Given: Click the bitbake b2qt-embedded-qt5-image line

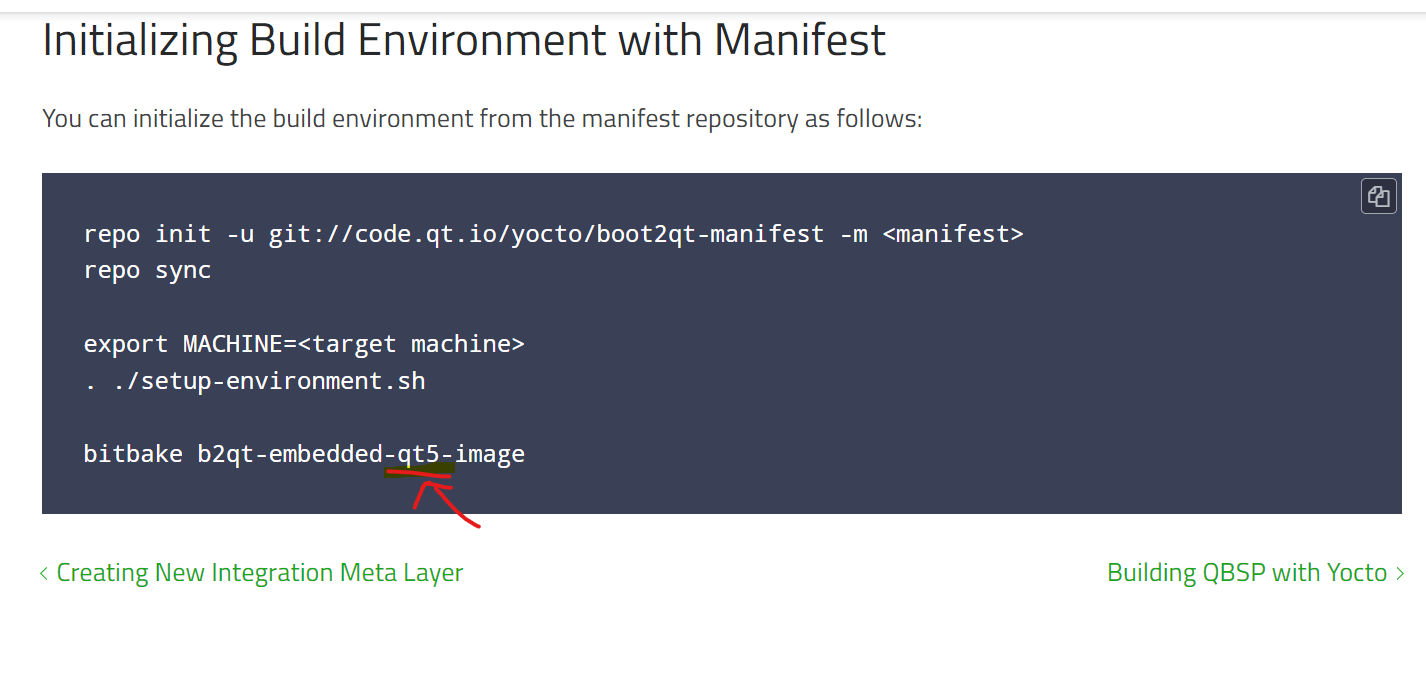Looking at the screenshot, I should pyautogui.click(x=304, y=454).
